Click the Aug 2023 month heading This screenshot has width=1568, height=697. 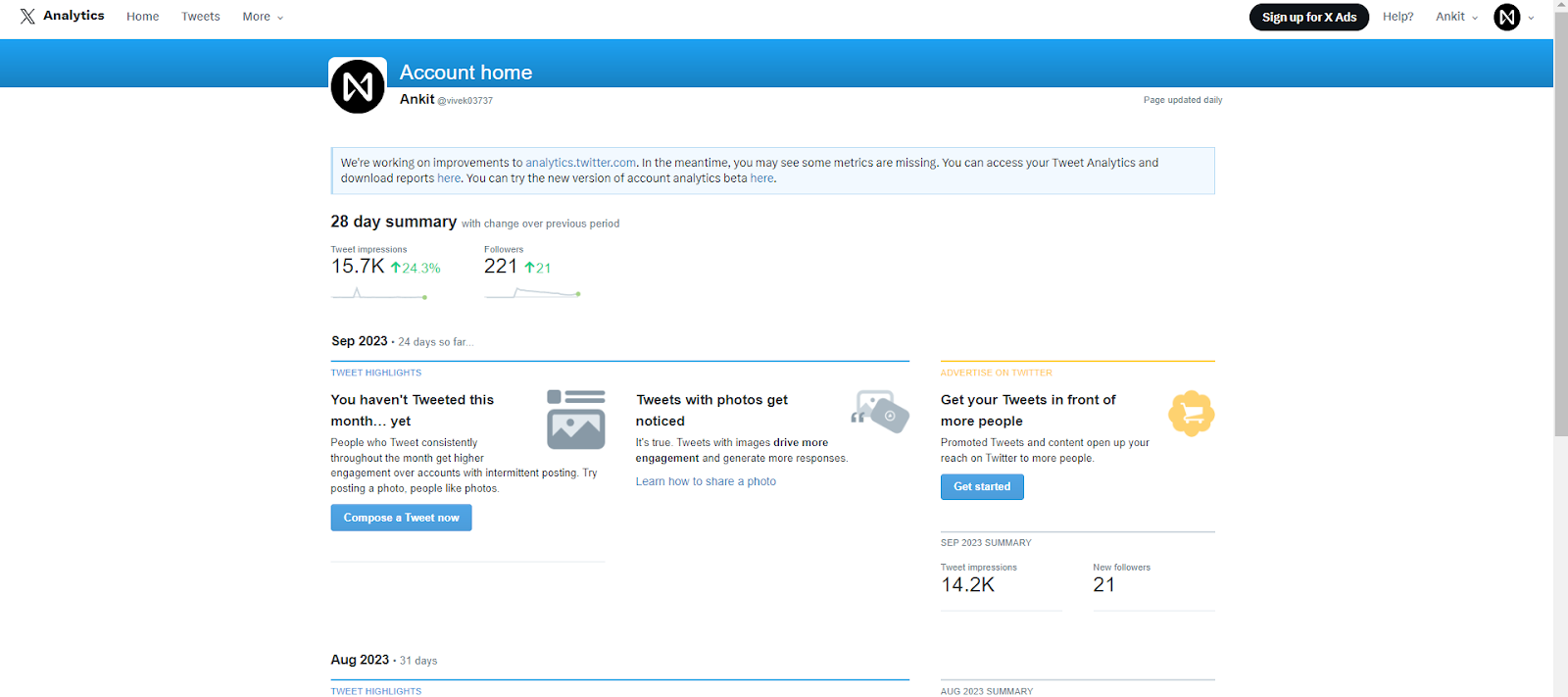[360, 660]
